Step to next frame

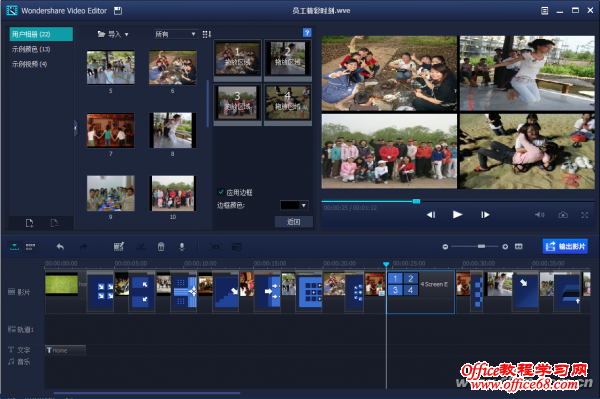(x=485, y=215)
